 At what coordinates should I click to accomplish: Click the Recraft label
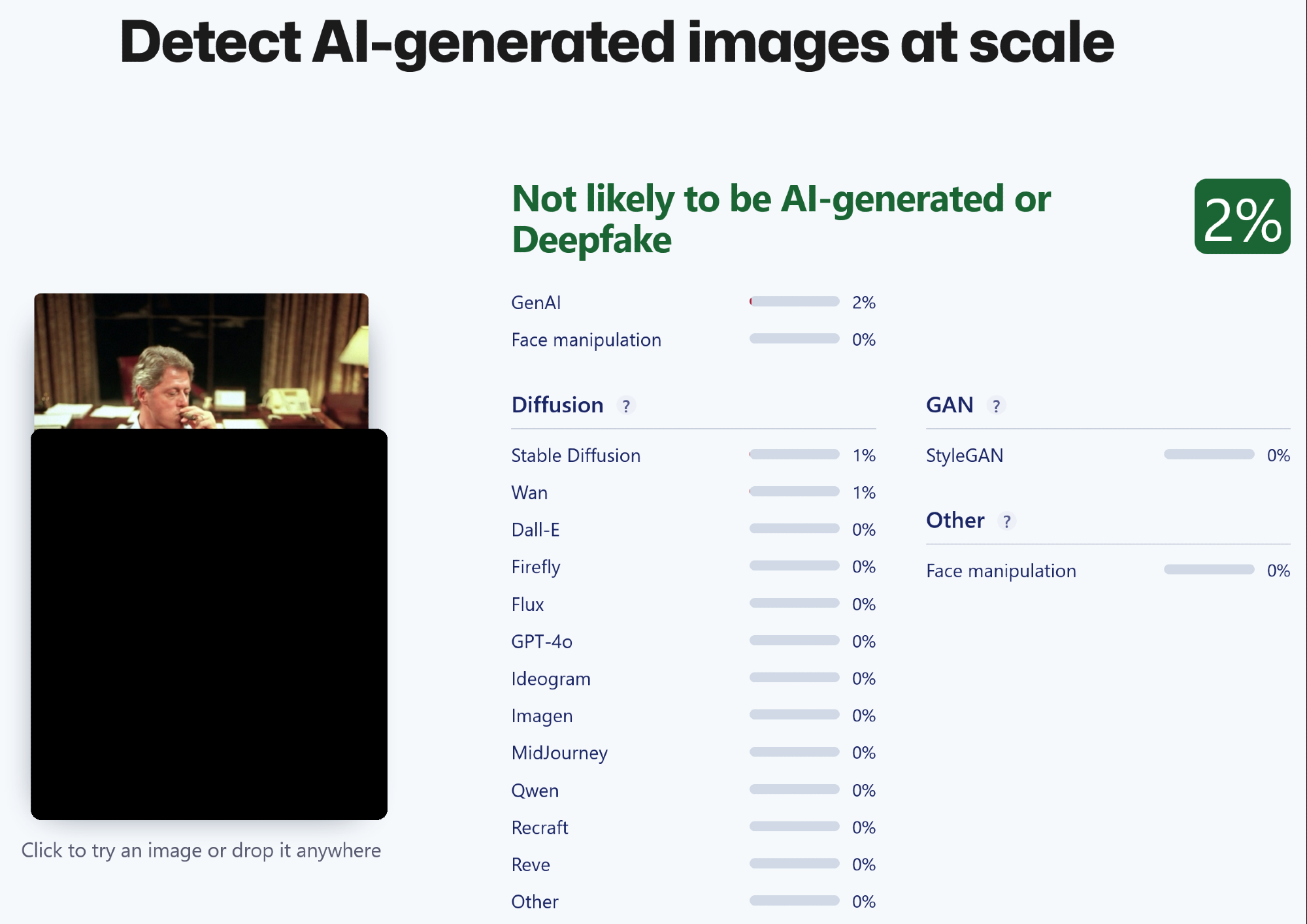(x=540, y=828)
